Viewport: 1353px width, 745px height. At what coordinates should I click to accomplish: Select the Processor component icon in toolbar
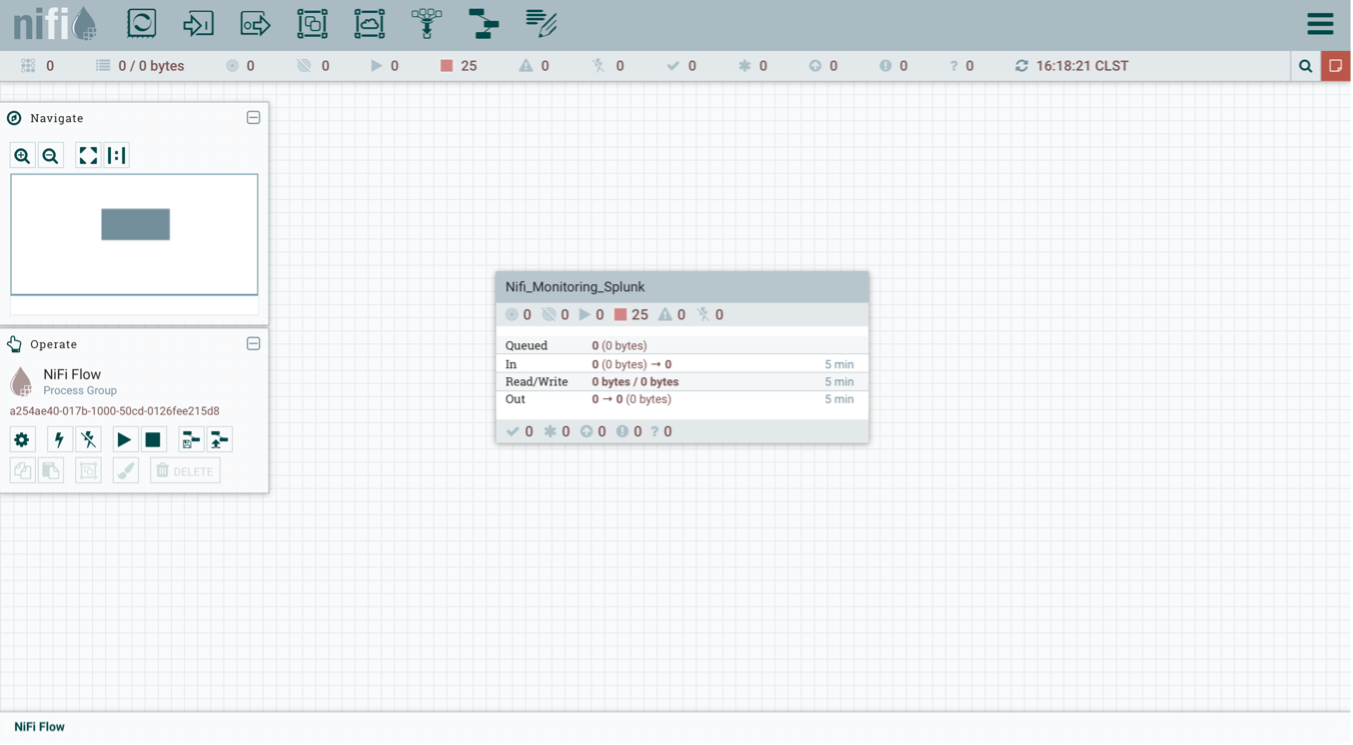142,24
